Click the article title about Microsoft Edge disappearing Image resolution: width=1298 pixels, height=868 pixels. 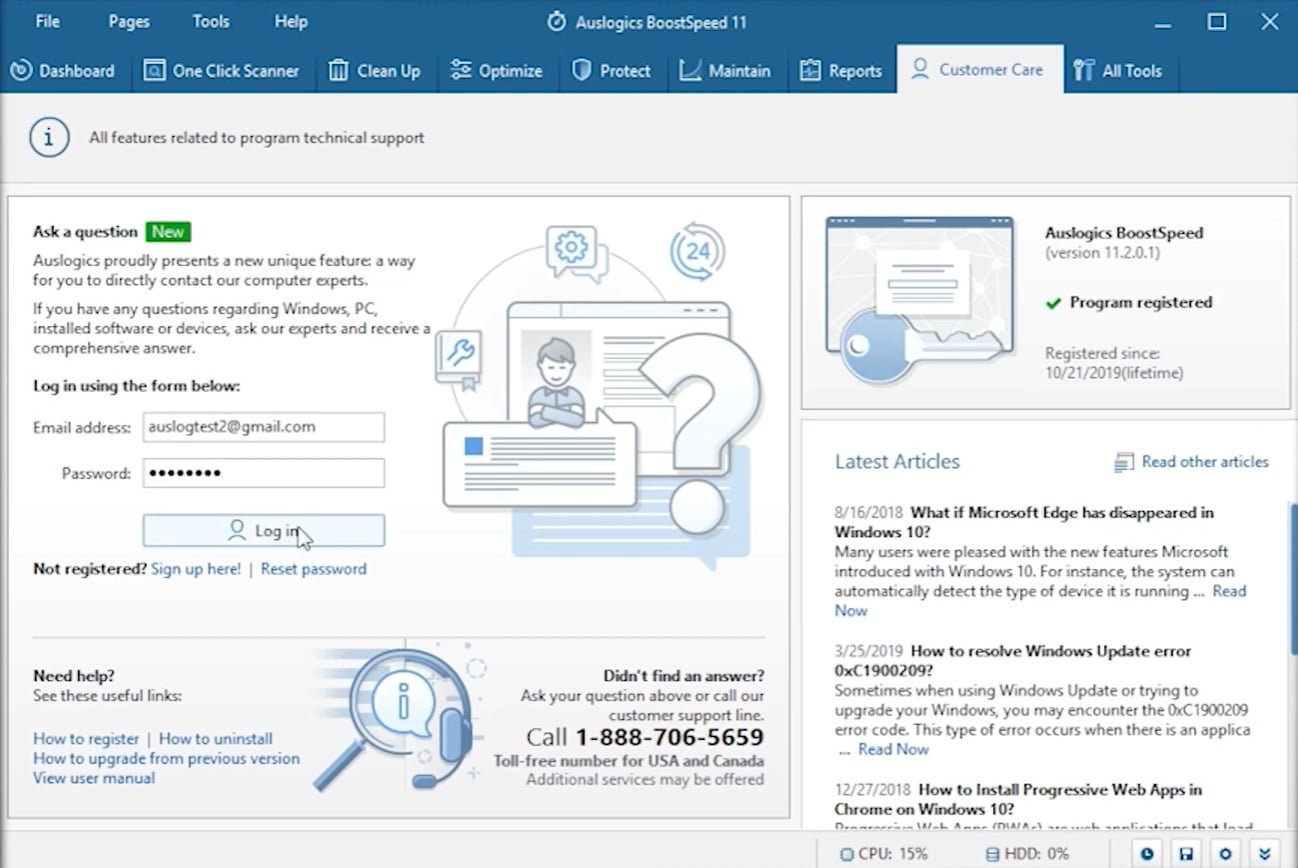click(1024, 522)
